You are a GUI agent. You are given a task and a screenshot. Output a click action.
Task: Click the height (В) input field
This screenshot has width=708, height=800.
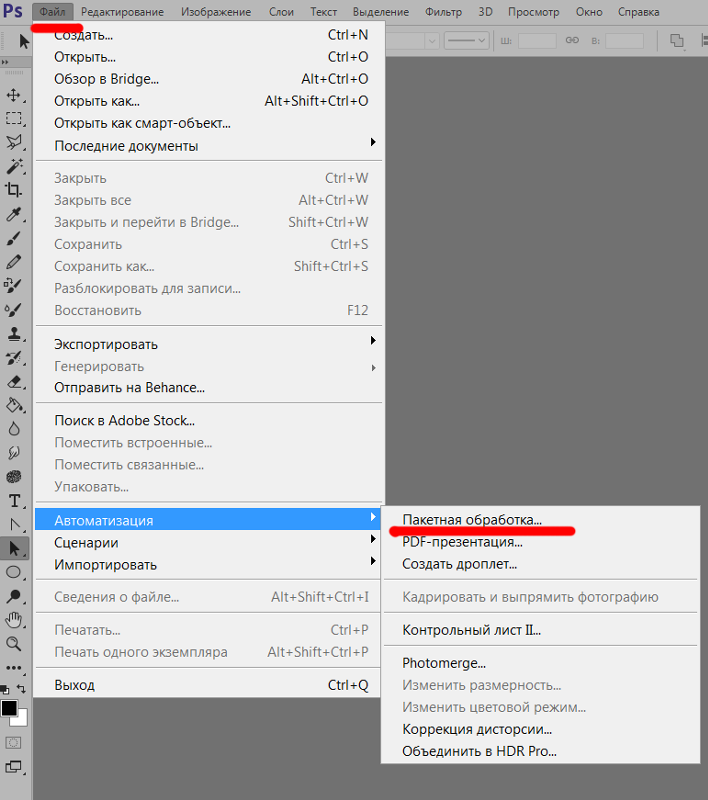pyautogui.click(x=624, y=40)
